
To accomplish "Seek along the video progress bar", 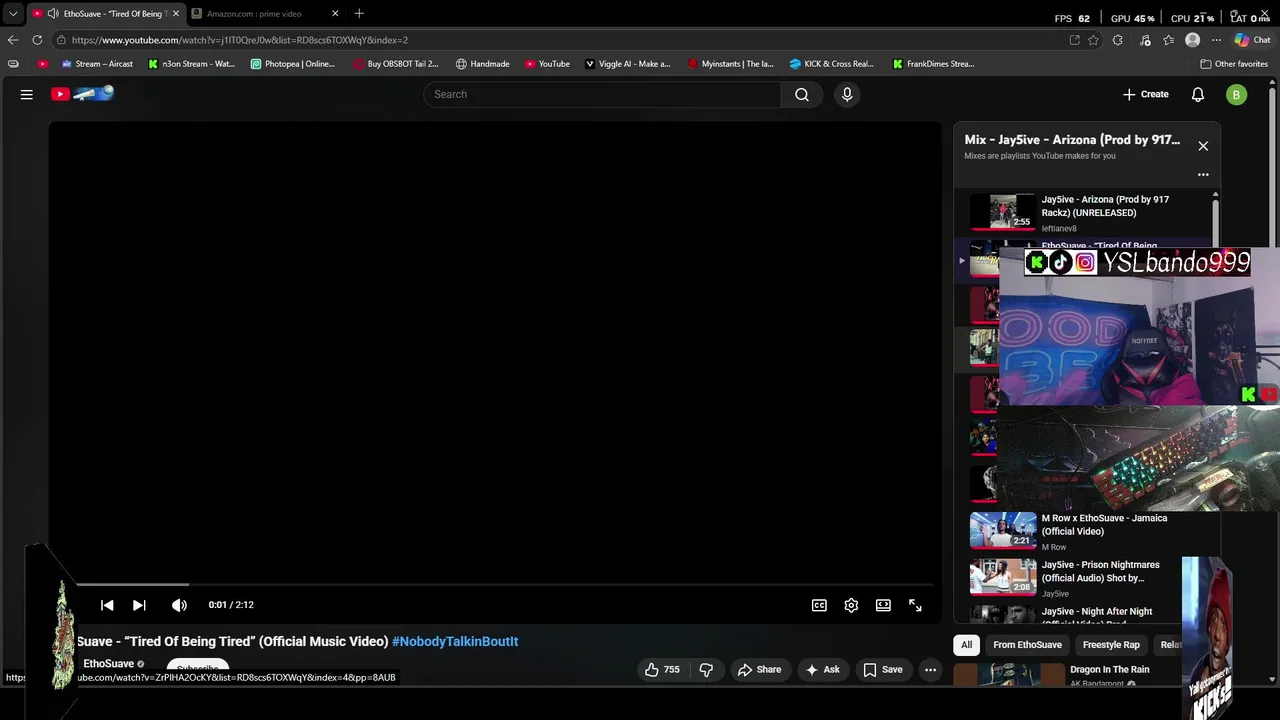I will (x=505, y=584).
